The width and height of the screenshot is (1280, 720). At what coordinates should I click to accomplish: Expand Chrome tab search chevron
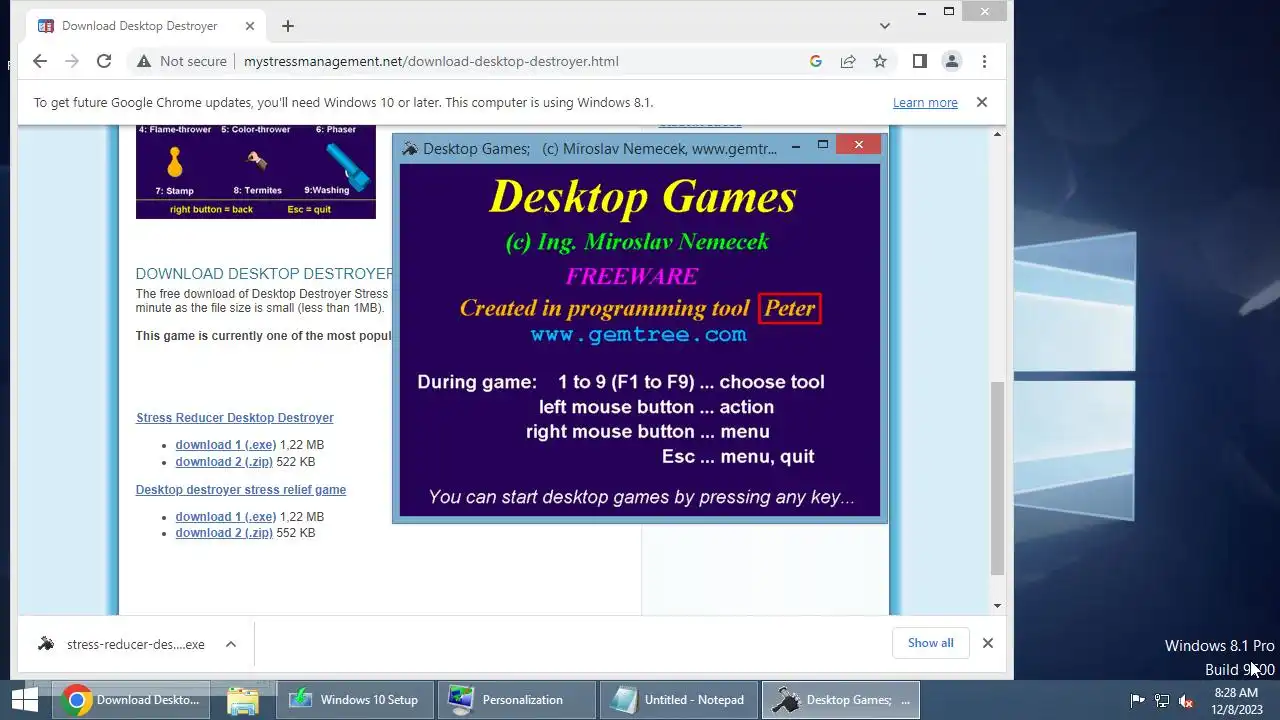click(885, 26)
